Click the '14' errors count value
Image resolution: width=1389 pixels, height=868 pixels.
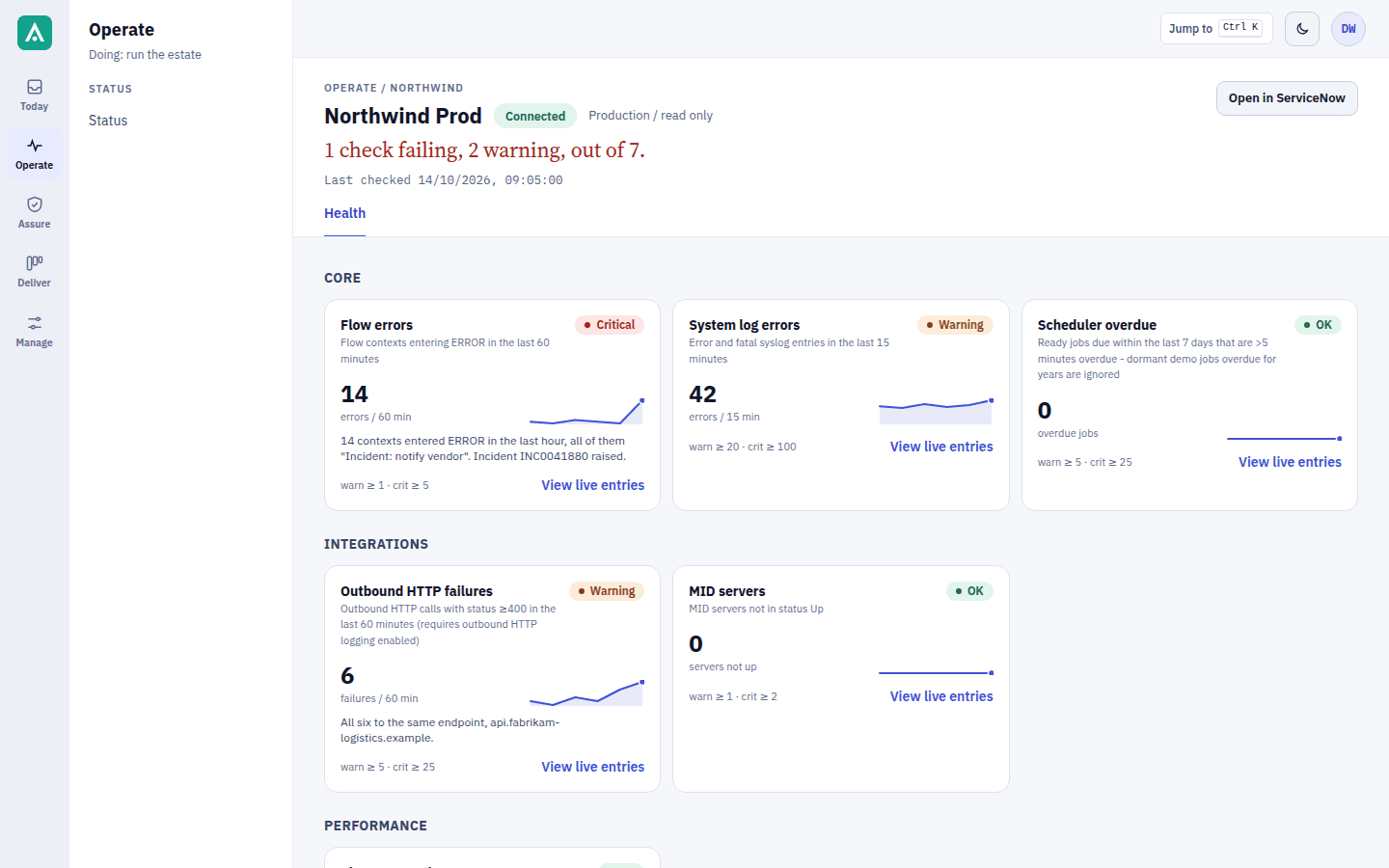click(354, 394)
